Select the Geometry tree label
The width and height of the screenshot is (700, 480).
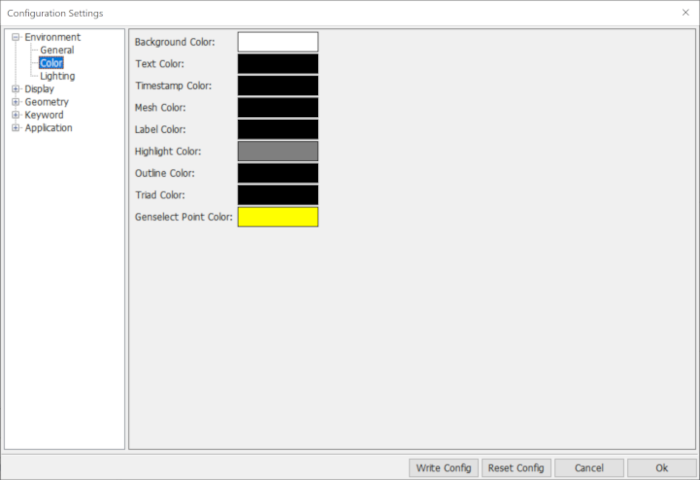[x=46, y=102]
